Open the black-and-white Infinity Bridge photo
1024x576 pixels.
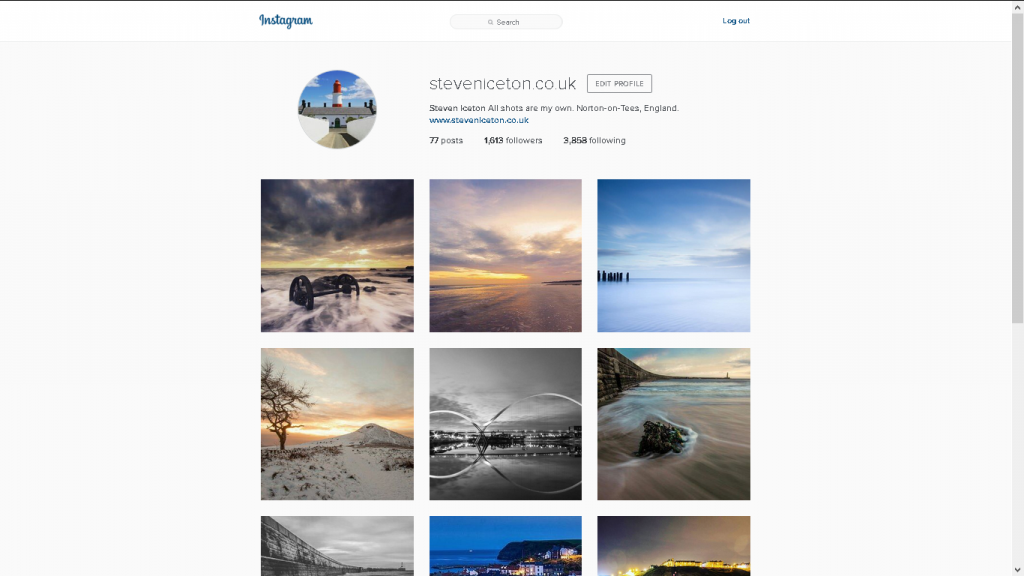[505, 424]
